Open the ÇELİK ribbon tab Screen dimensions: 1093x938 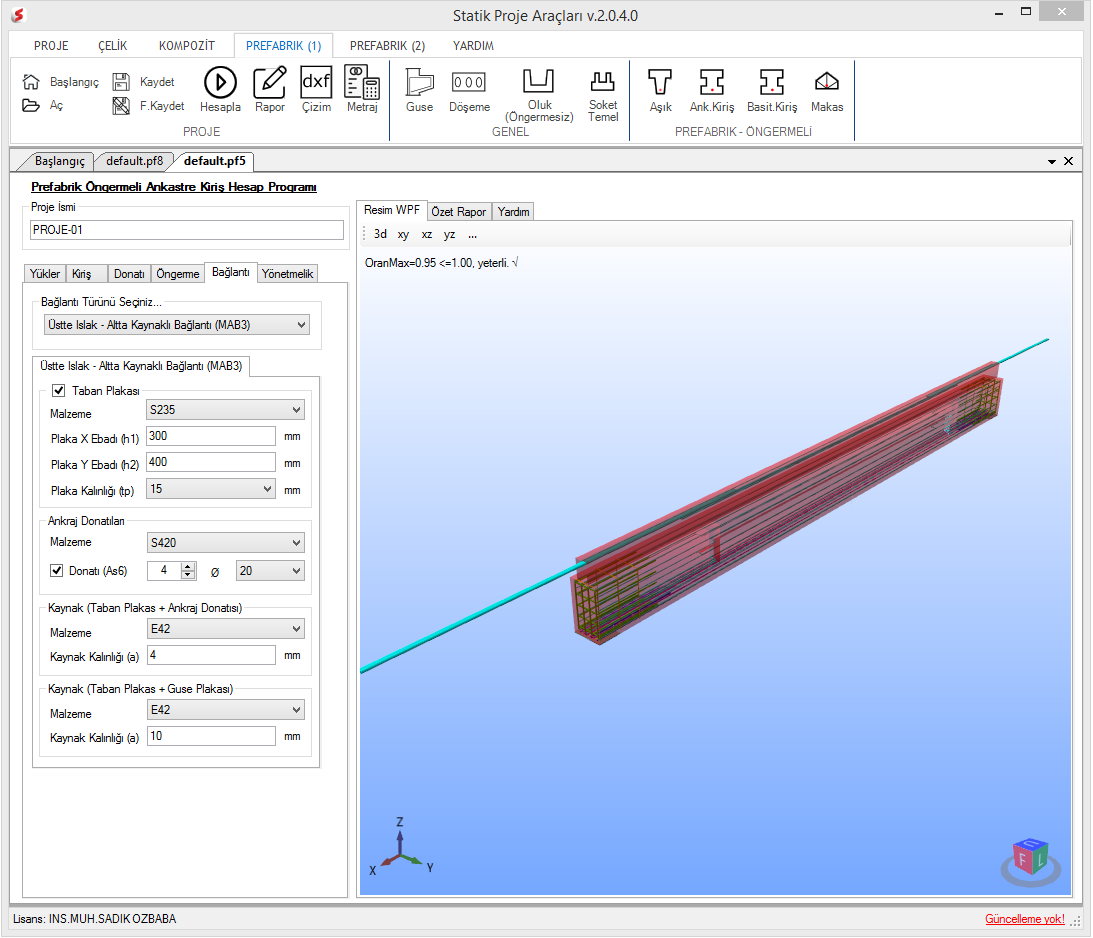point(113,46)
